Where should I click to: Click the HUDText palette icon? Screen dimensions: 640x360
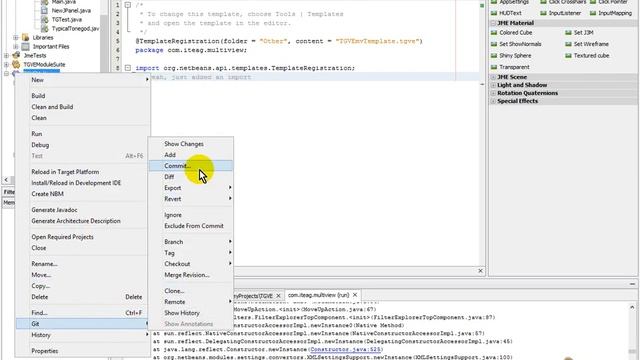tap(494, 13)
